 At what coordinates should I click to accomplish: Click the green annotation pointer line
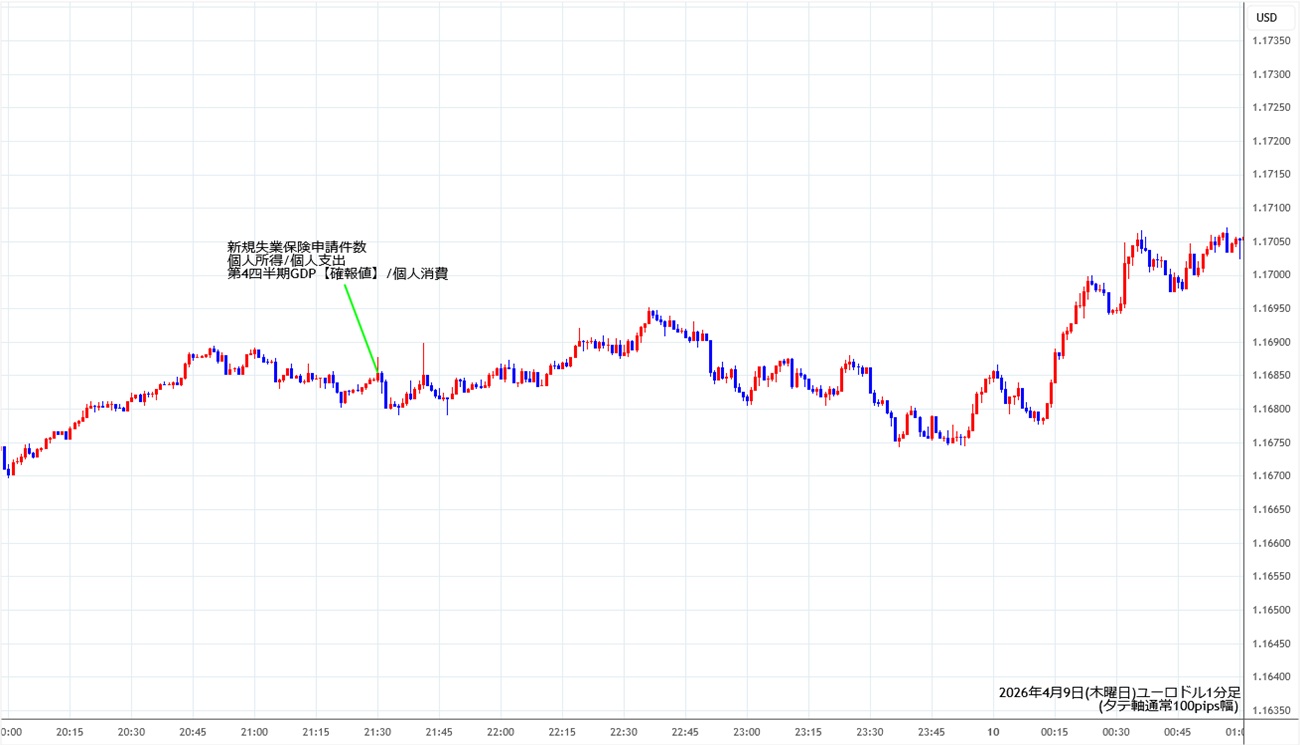pyautogui.click(x=361, y=327)
